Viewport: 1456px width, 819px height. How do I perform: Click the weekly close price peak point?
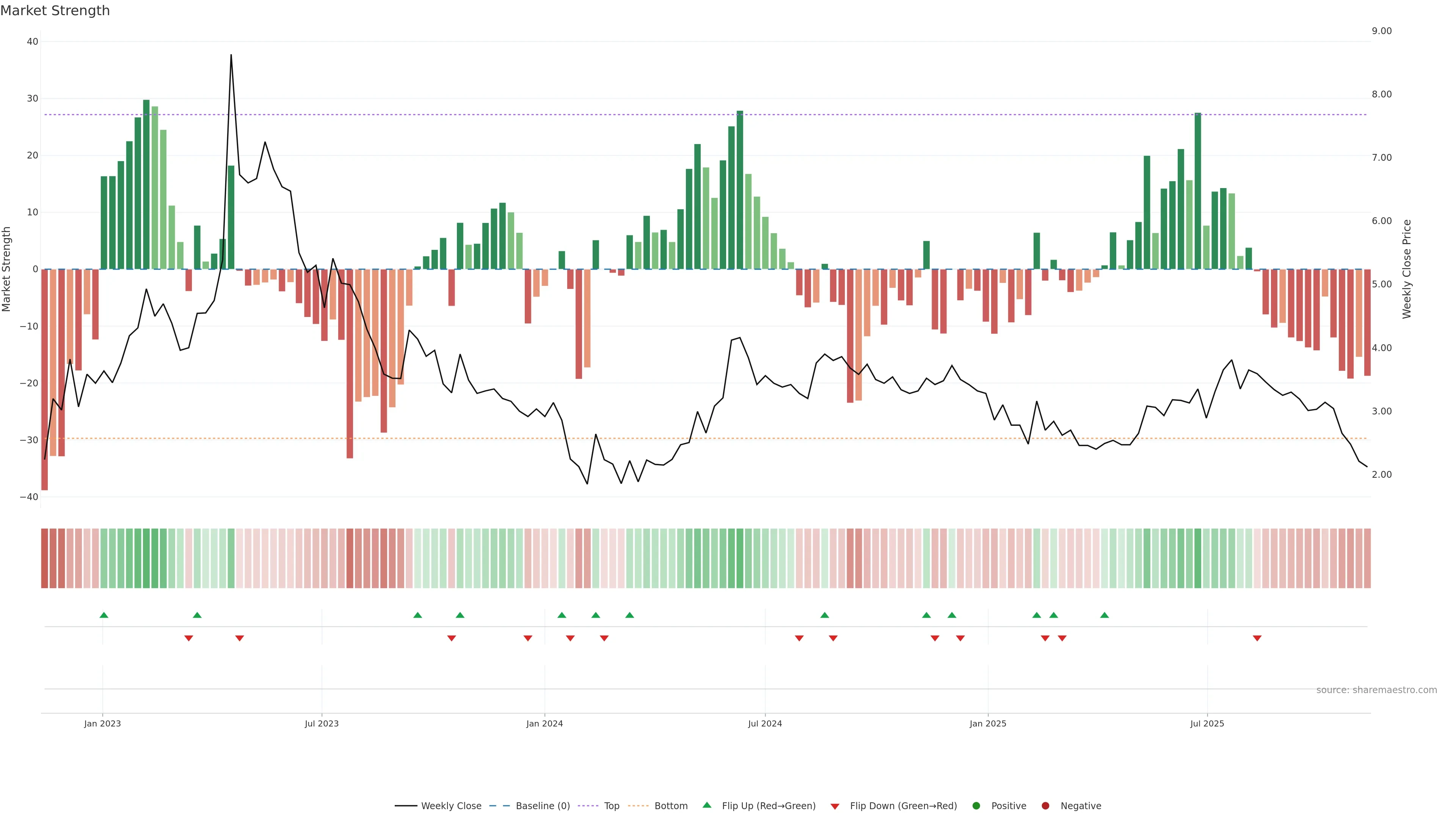pyautogui.click(x=231, y=55)
